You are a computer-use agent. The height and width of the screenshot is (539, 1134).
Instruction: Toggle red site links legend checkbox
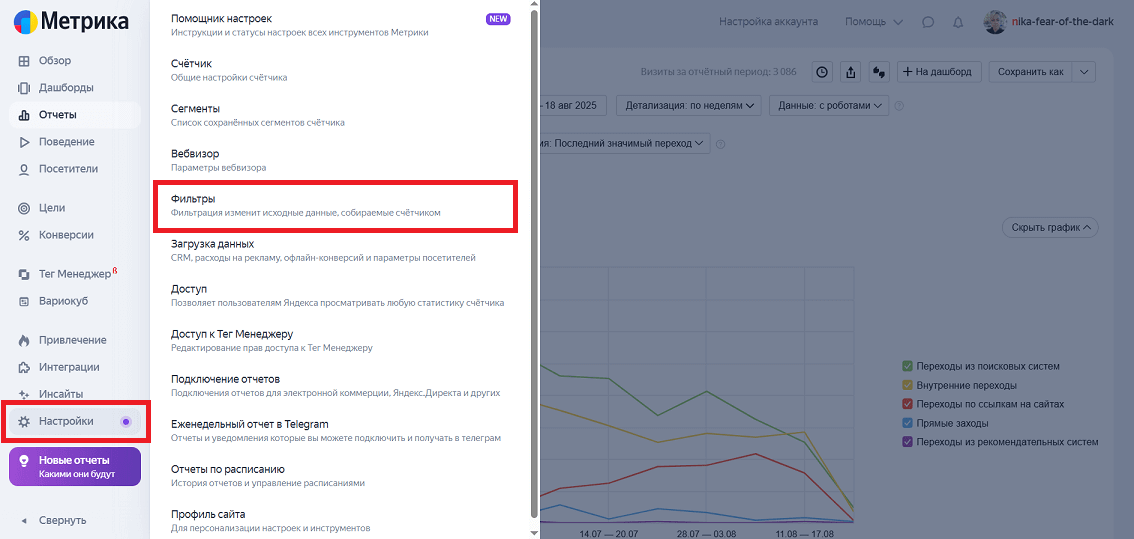[x=907, y=404]
